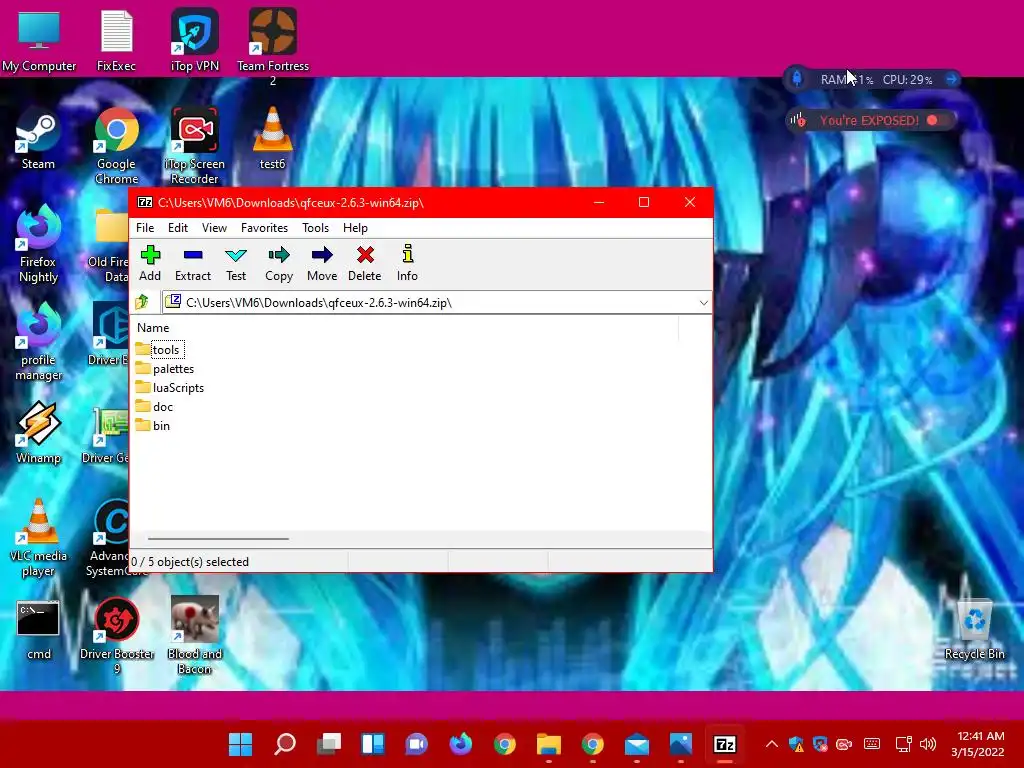This screenshot has width=1024, height=768.
Task: Select the Blood and Bacon shortcut
Action: pyautogui.click(x=195, y=635)
